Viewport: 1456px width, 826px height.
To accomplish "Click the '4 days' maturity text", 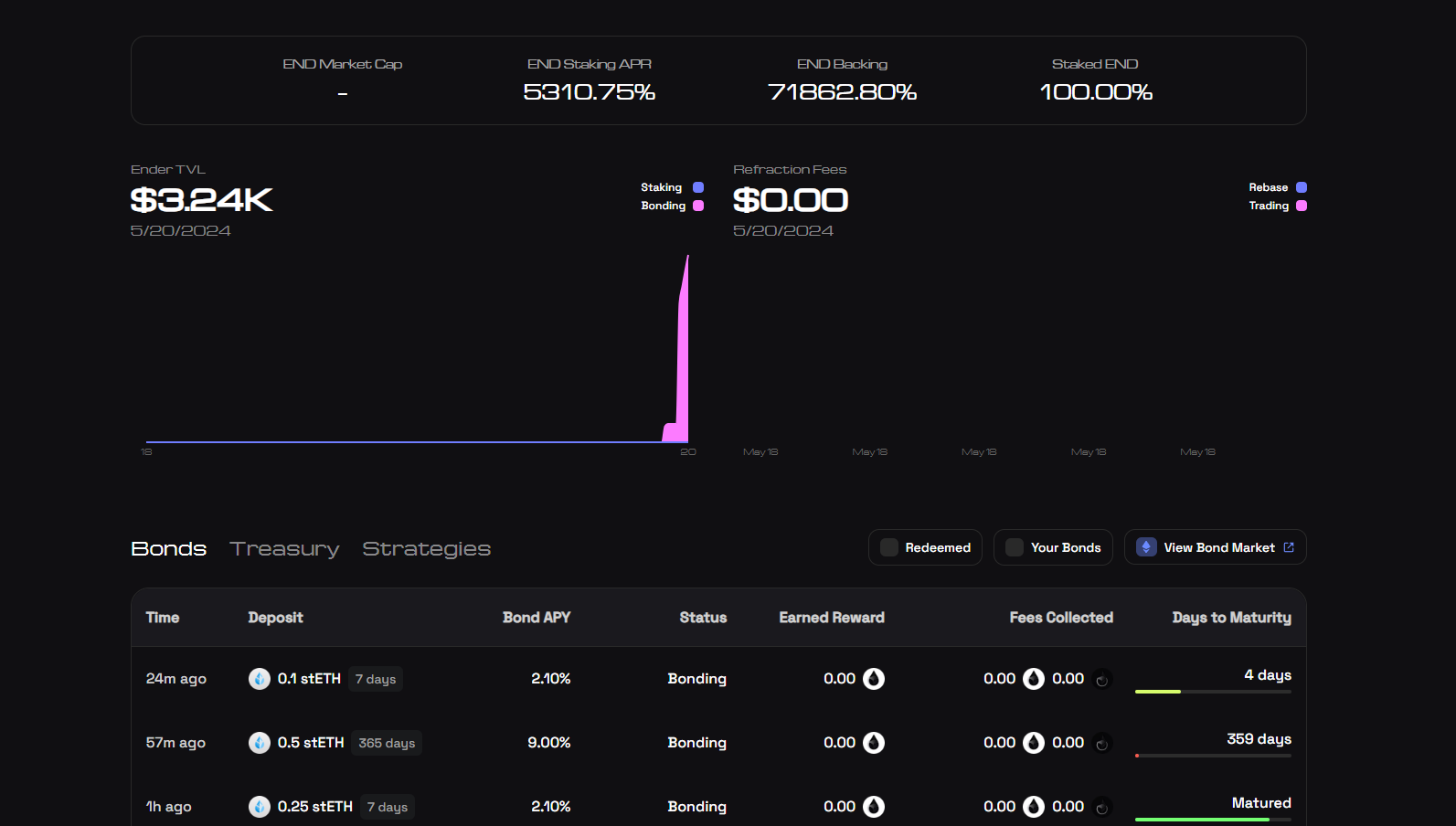I will [1268, 675].
